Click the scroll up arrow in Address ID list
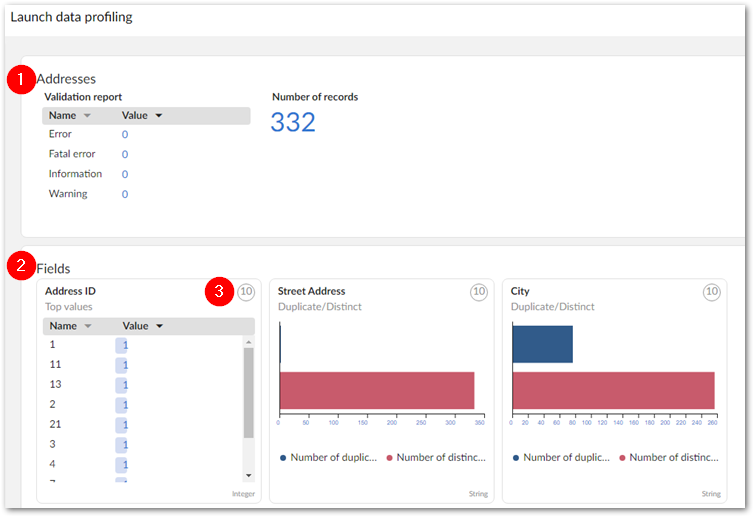This screenshot has height=517, width=754. click(249, 342)
